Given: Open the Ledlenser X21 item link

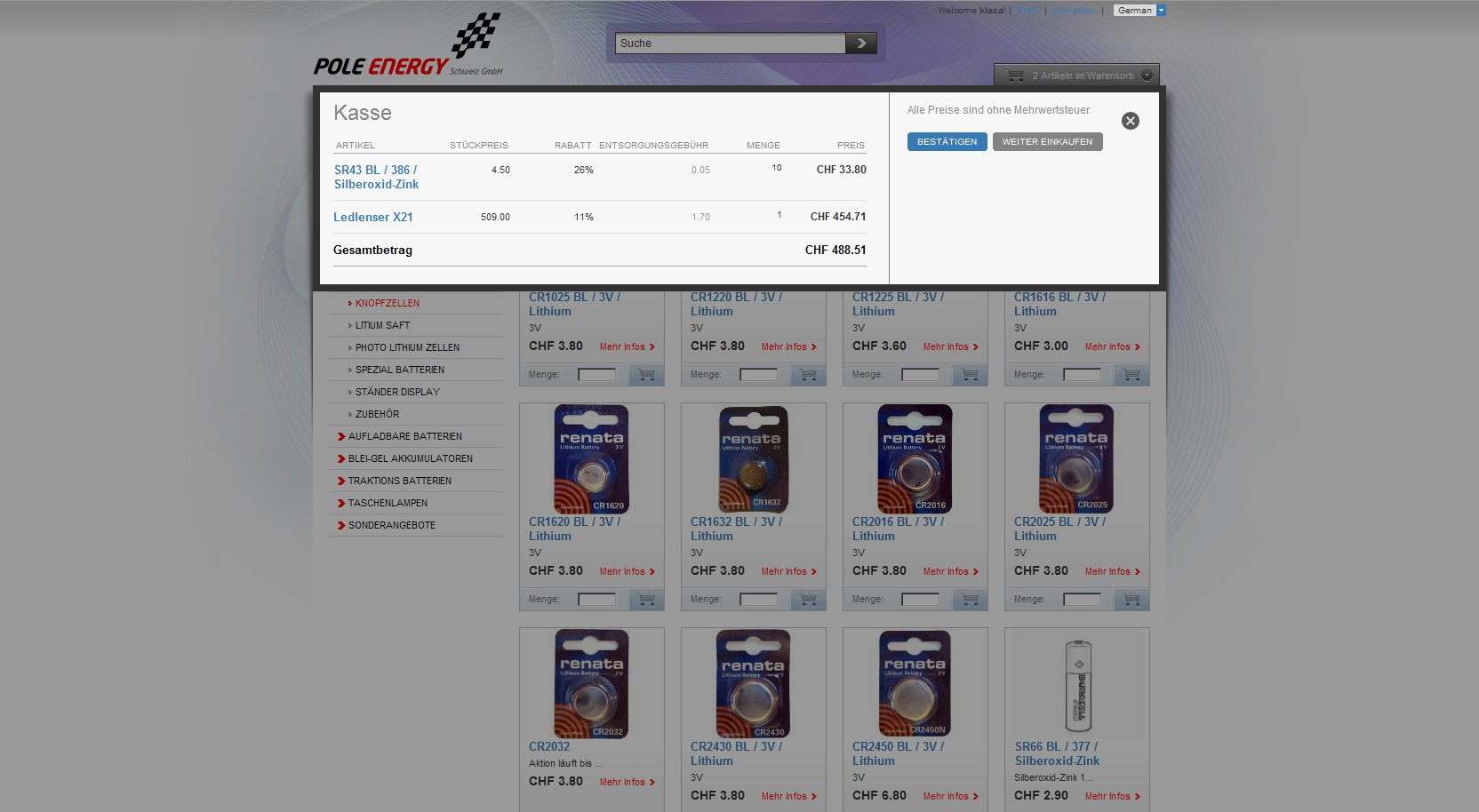Looking at the screenshot, I should [x=373, y=217].
